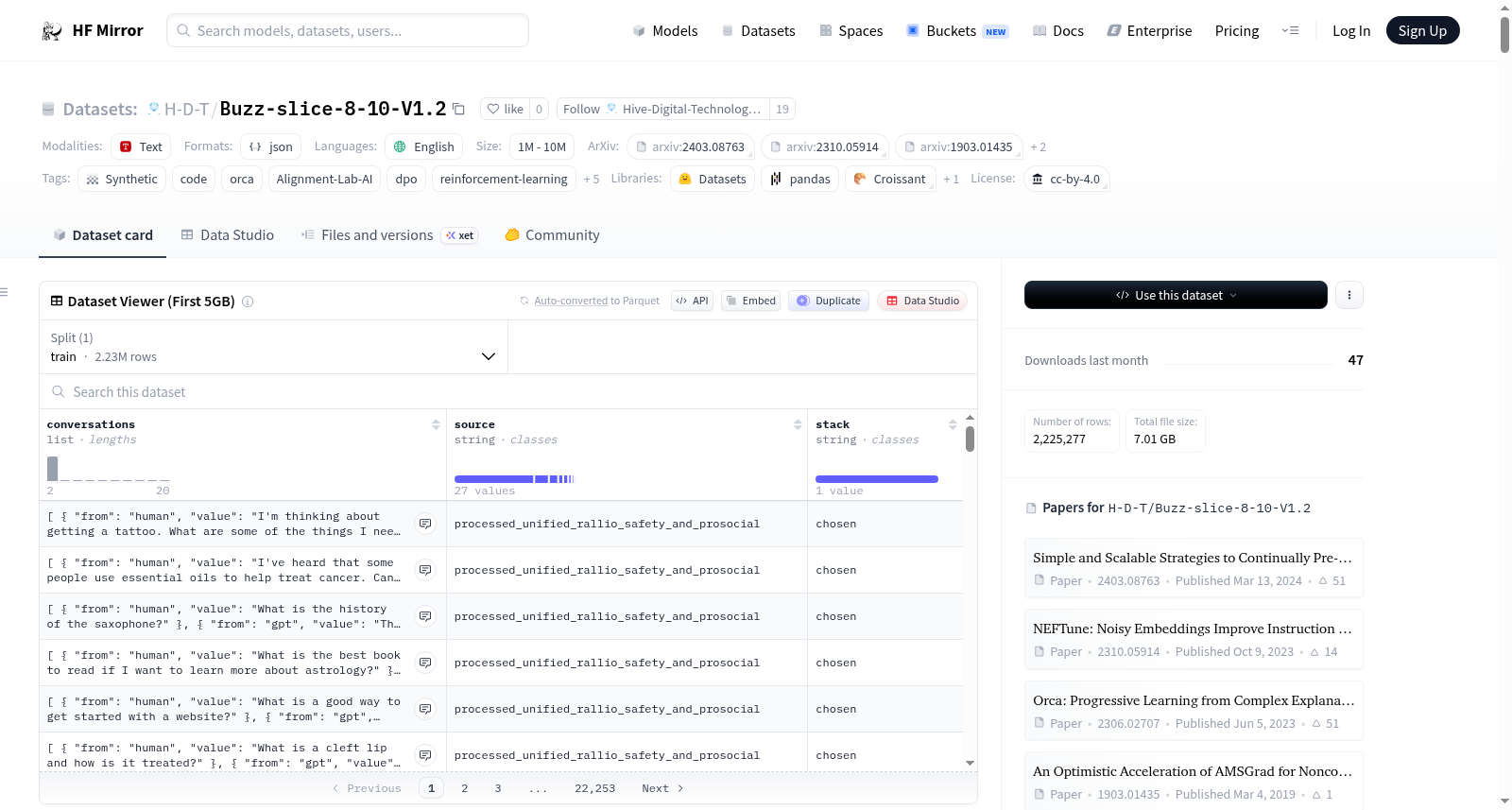Focus the models, datasets, users search box
The height and width of the screenshot is (810, 1512).
pos(348,30)
